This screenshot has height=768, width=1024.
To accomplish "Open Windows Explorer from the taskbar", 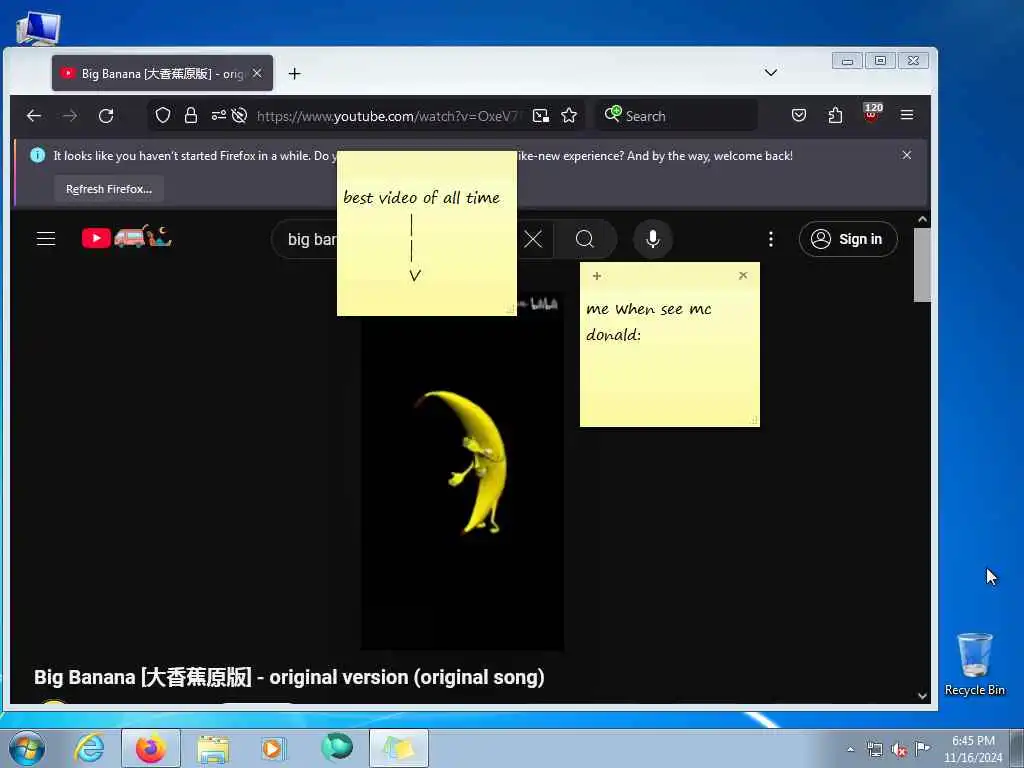I will (x=213, y=749).
